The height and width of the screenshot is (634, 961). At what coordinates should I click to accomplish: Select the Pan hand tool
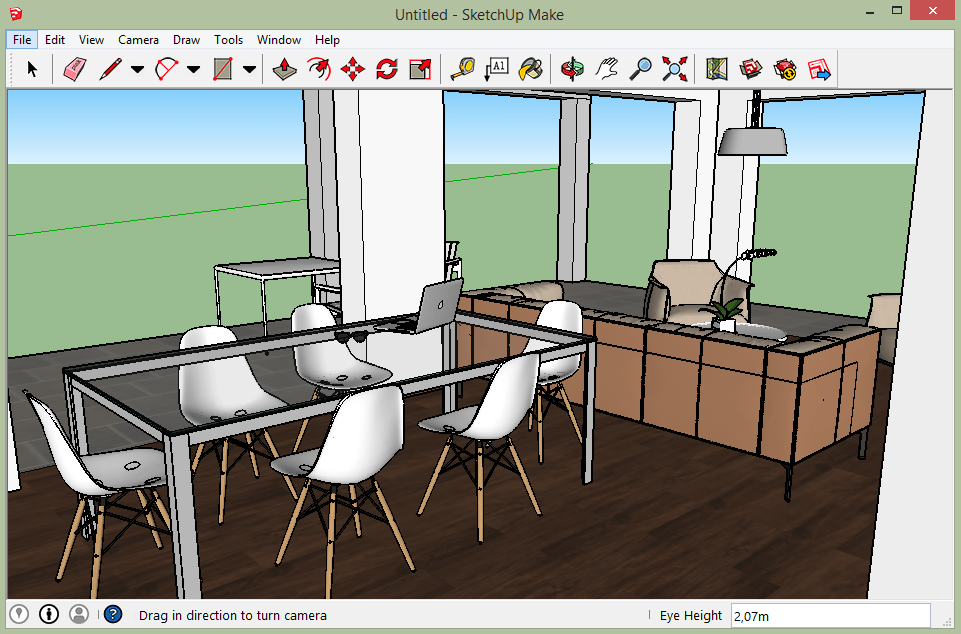point(607,69)
